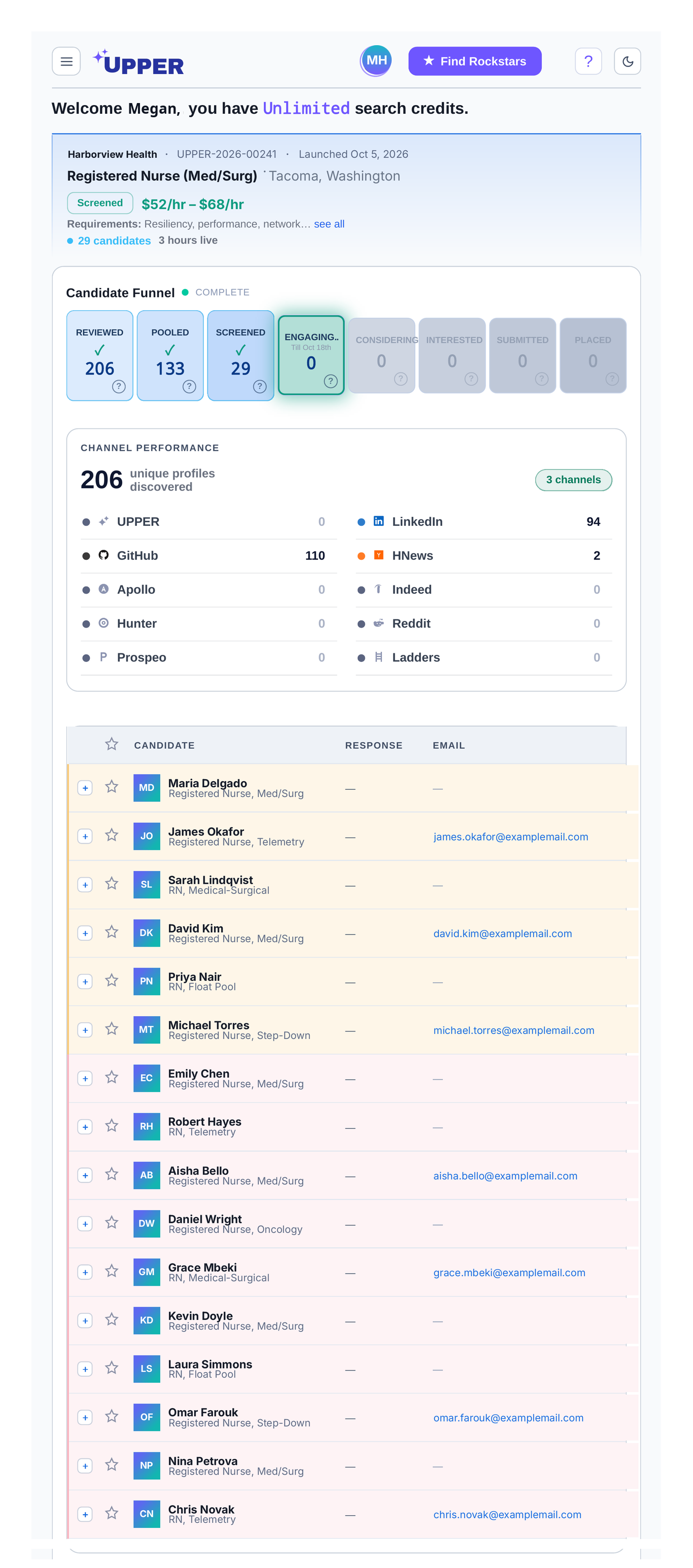Open Omar Farouk's OF avatar

click(x=147, y=1417)
